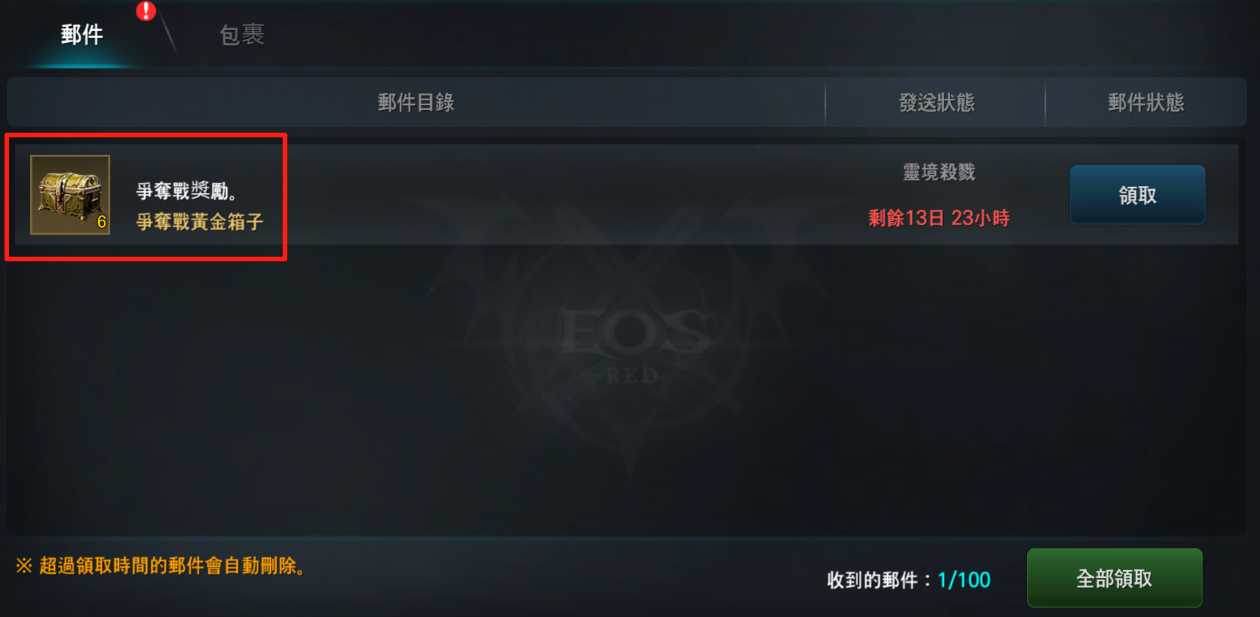This screenshot has height=617, width=1260.
Task: Click the sender name 靈境殺戮
Action: (x=938, y=173)
